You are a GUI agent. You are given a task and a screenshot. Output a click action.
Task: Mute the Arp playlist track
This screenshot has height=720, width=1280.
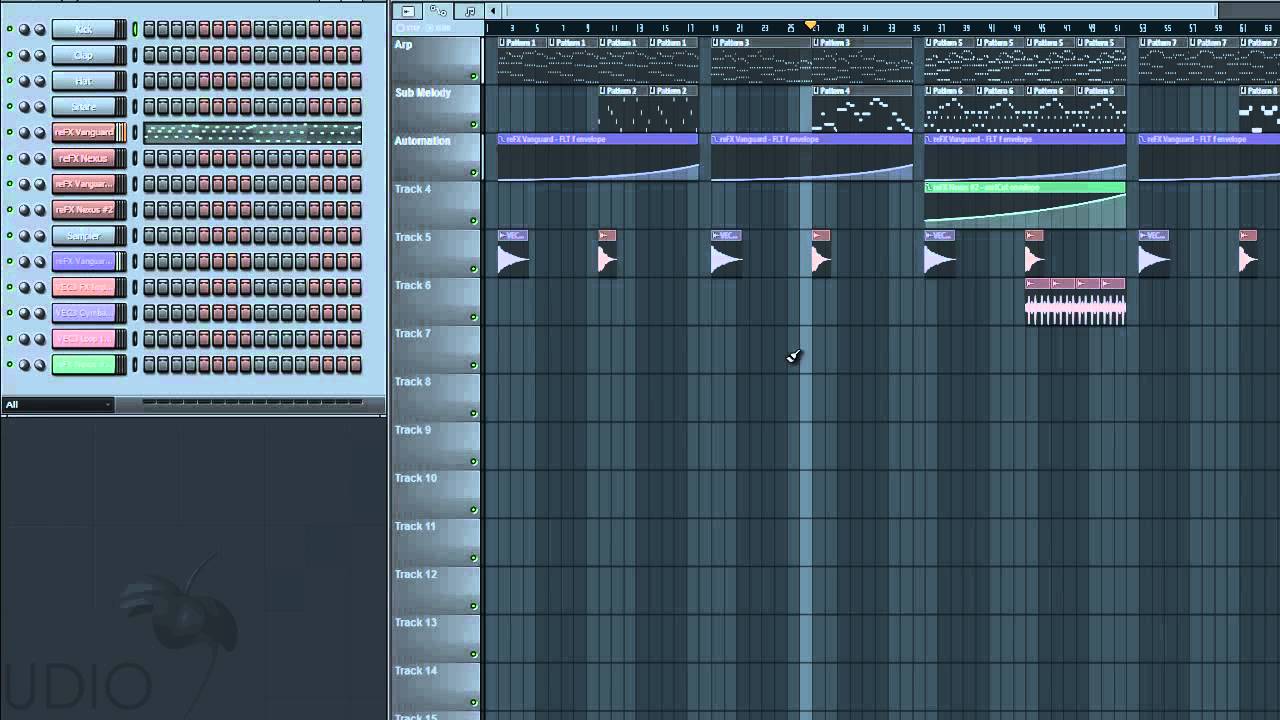tap(474, 76)
